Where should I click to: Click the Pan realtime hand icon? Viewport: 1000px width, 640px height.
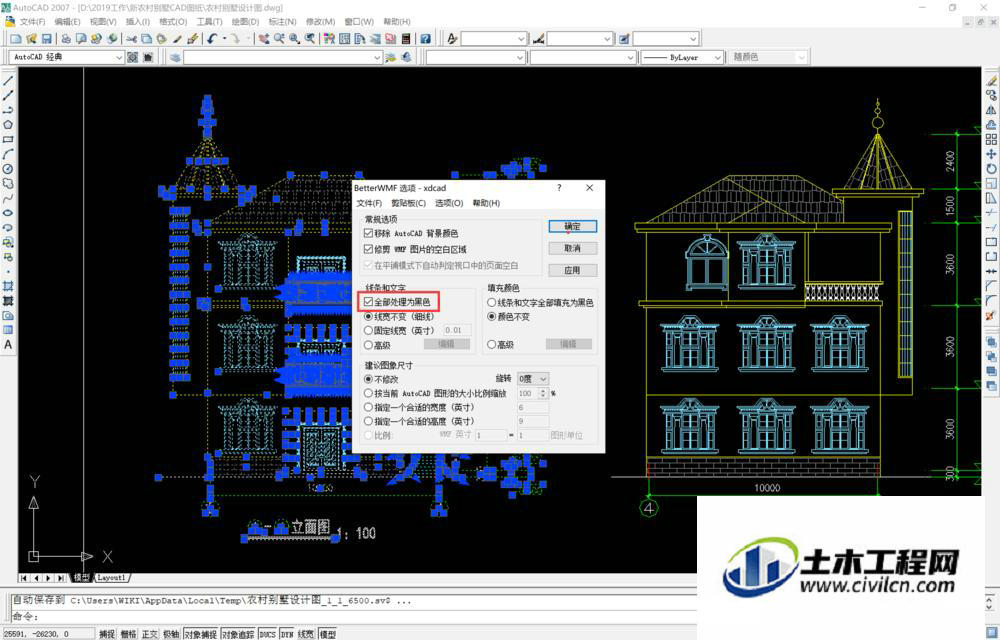[x=263, y=39]
